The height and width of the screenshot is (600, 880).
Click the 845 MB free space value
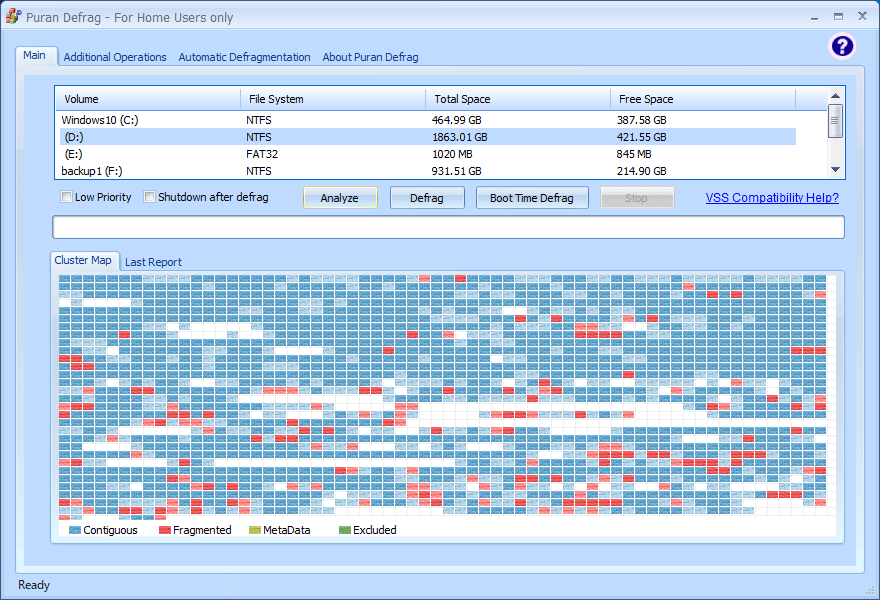[x=634, y=154]
